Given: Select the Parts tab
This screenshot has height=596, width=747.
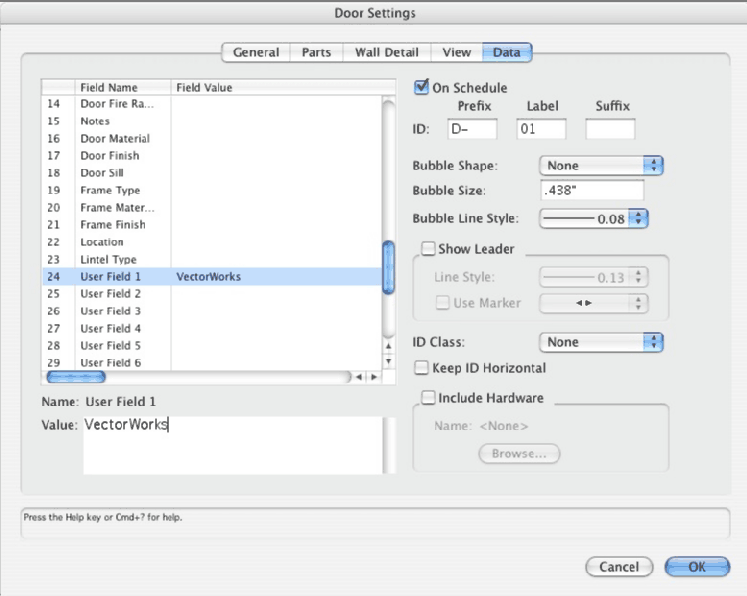Looking at the screenshot, I should pos(316,52).
